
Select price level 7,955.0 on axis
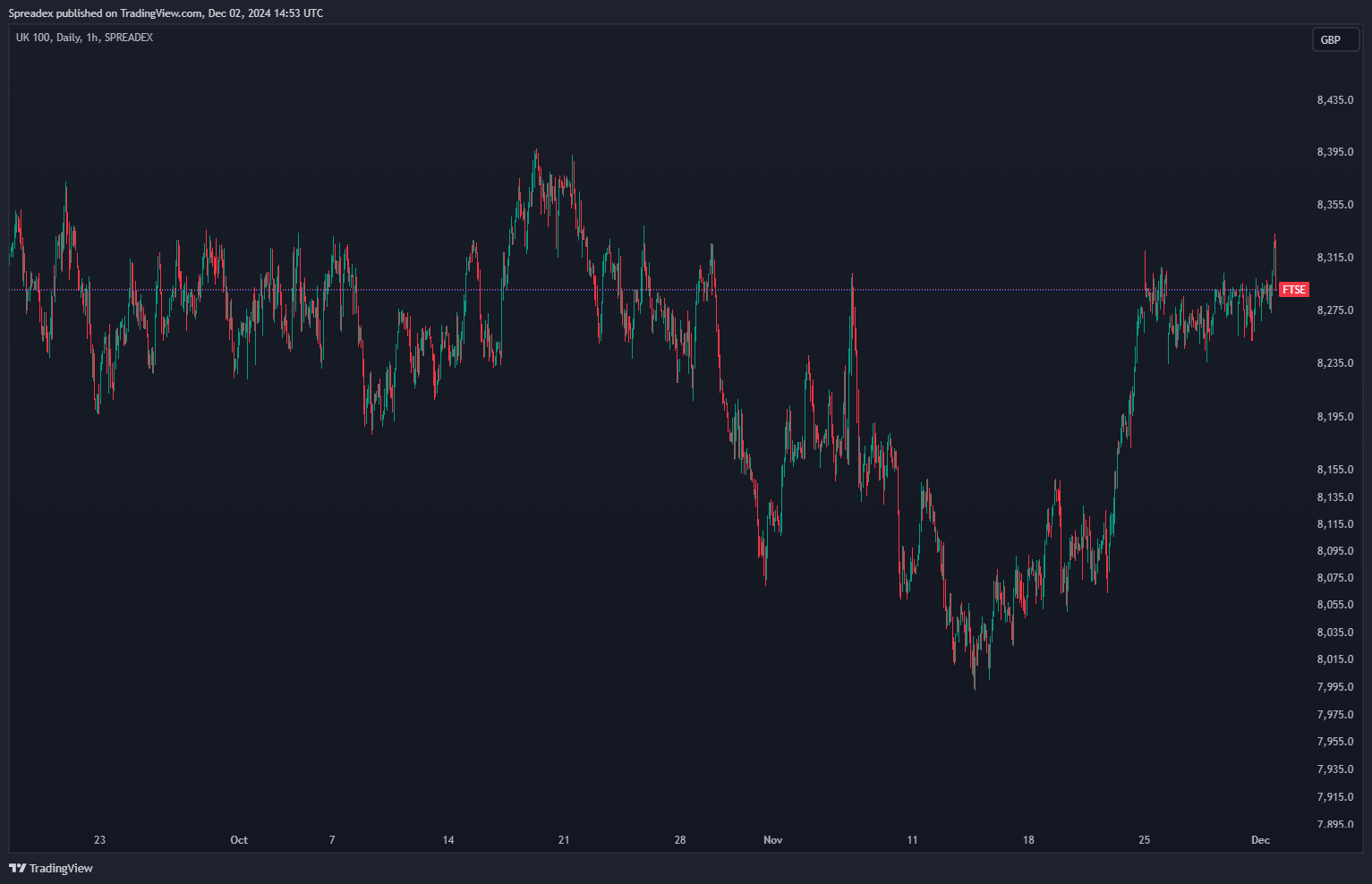(1335, 742)
